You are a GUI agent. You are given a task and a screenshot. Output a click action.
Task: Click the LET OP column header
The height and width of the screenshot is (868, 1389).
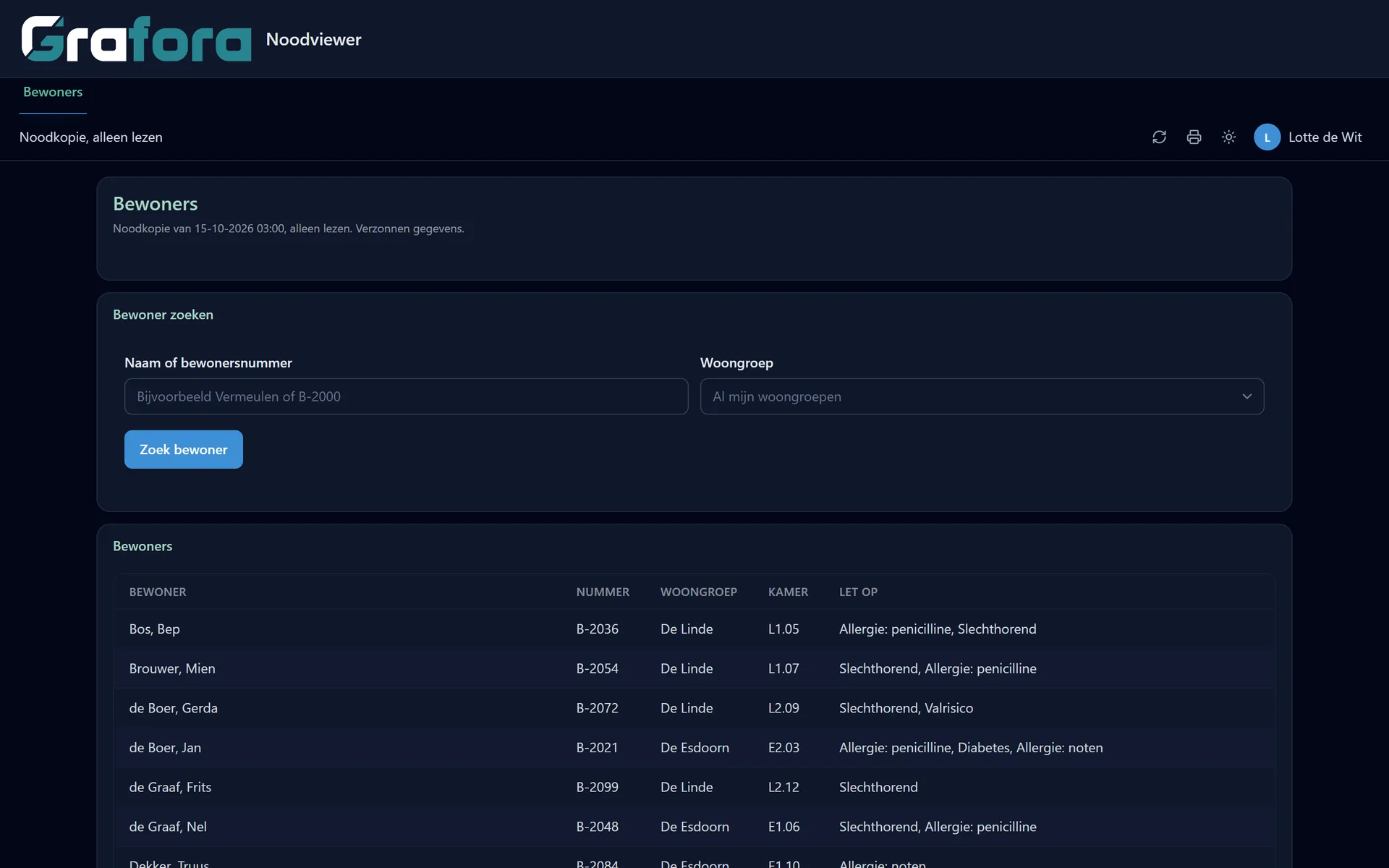(858, 592)
